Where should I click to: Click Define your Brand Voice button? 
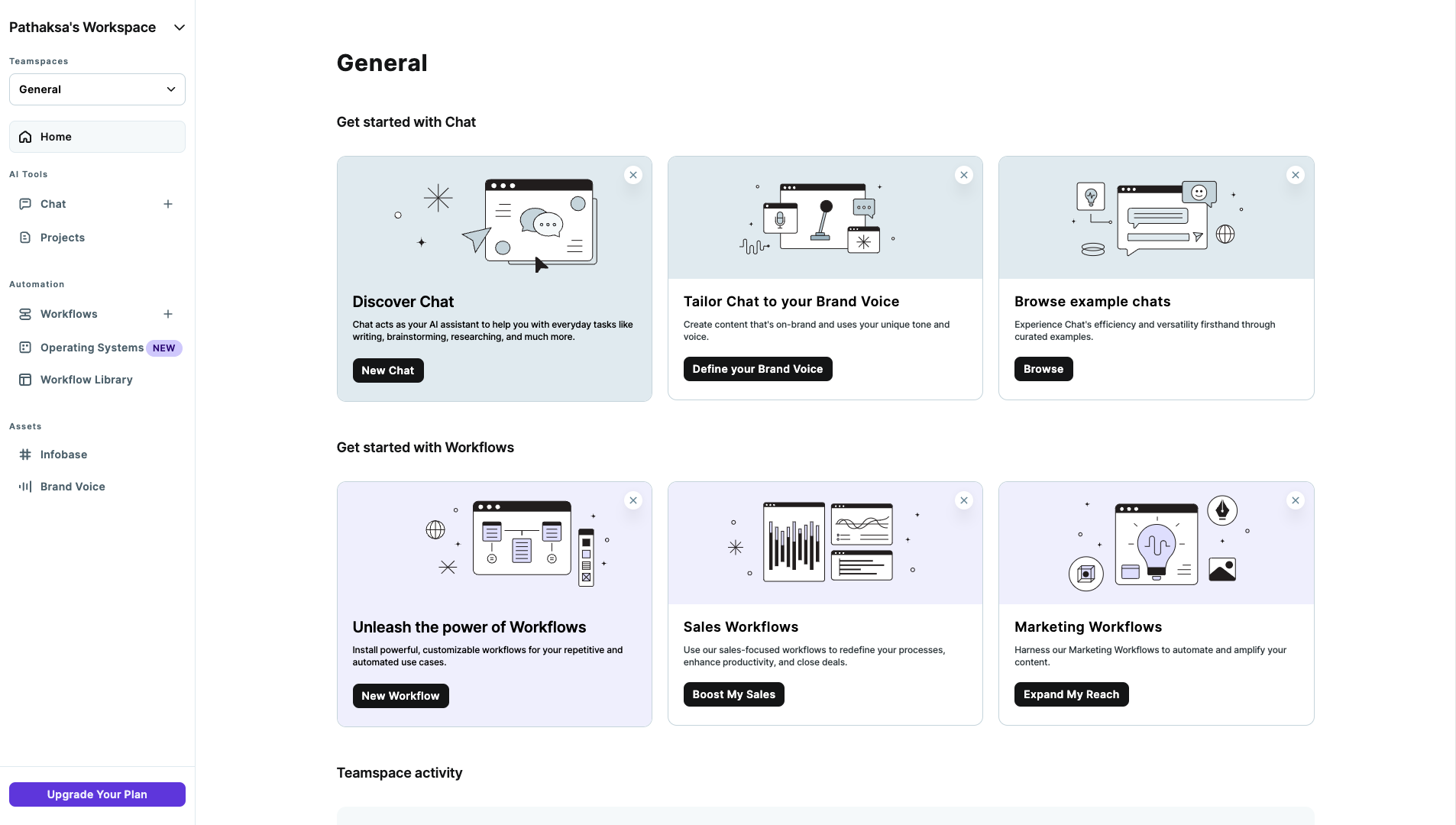(x=757, y=369)
